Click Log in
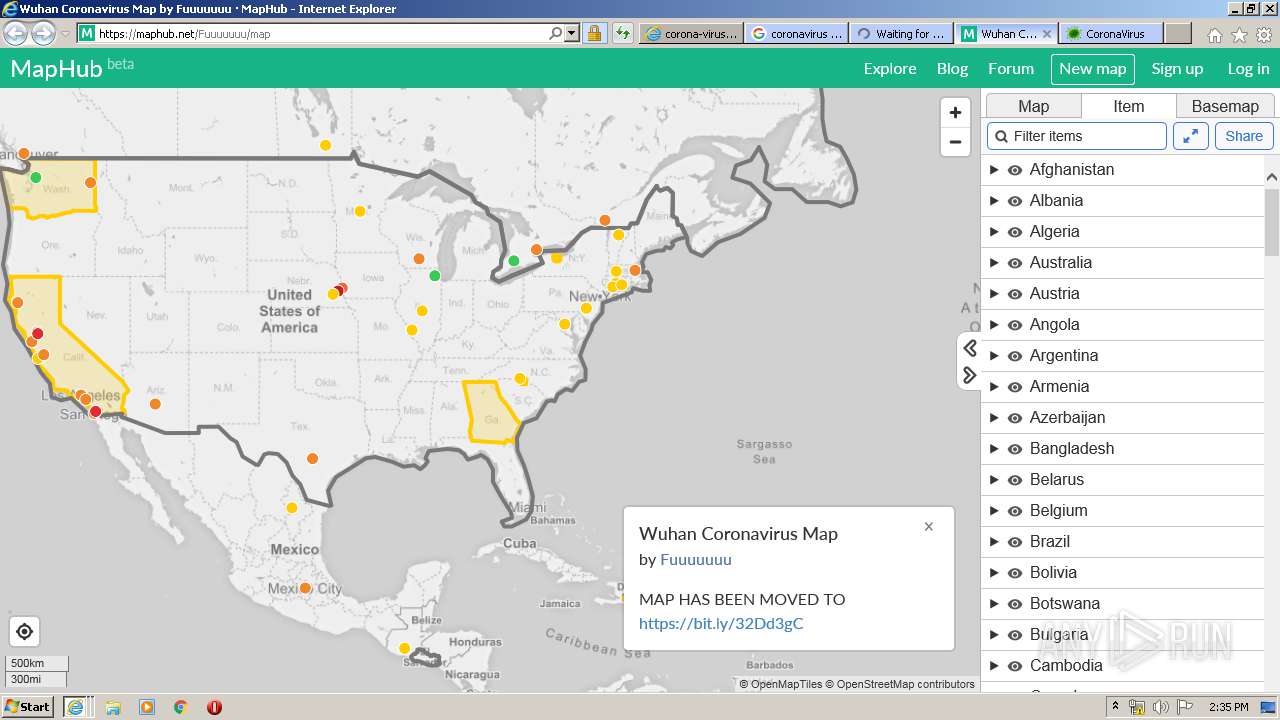The width and height of the screenshot is (1280, 720). [x=1248, y=69]
